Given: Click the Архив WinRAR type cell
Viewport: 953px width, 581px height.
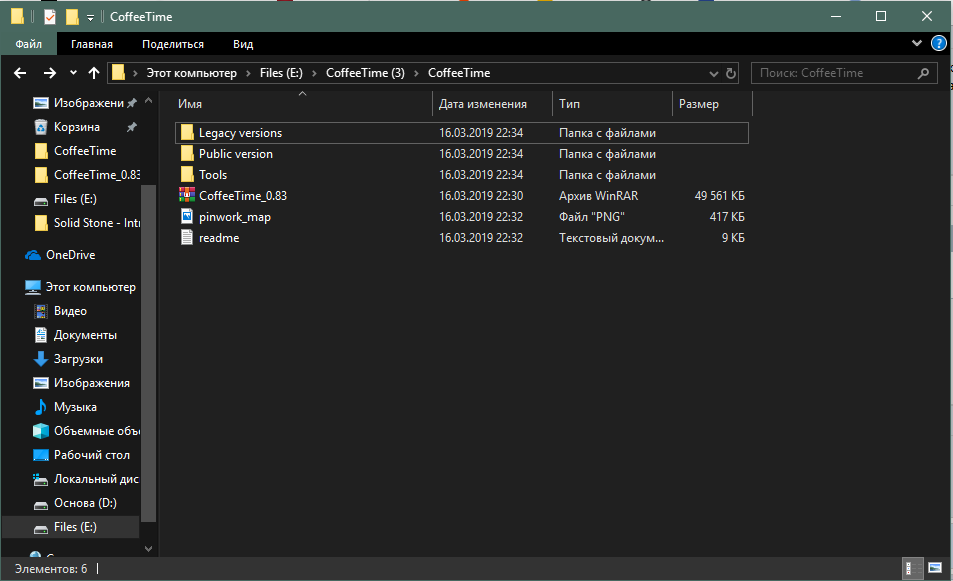Looking at the screenshot, I should pyautogui.click(x=599, y=196).
